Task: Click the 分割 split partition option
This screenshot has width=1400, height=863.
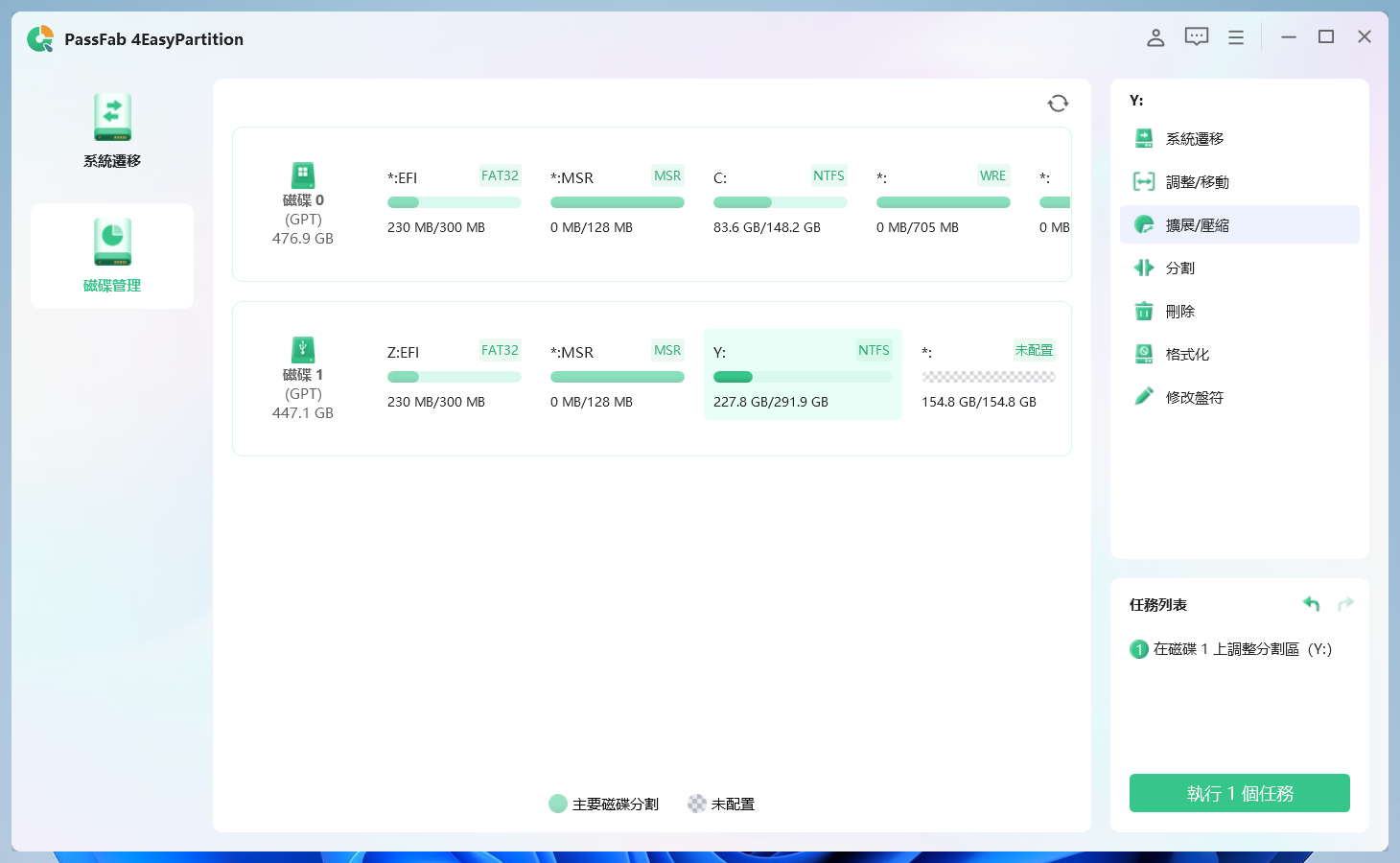Action: [1179, 268]
